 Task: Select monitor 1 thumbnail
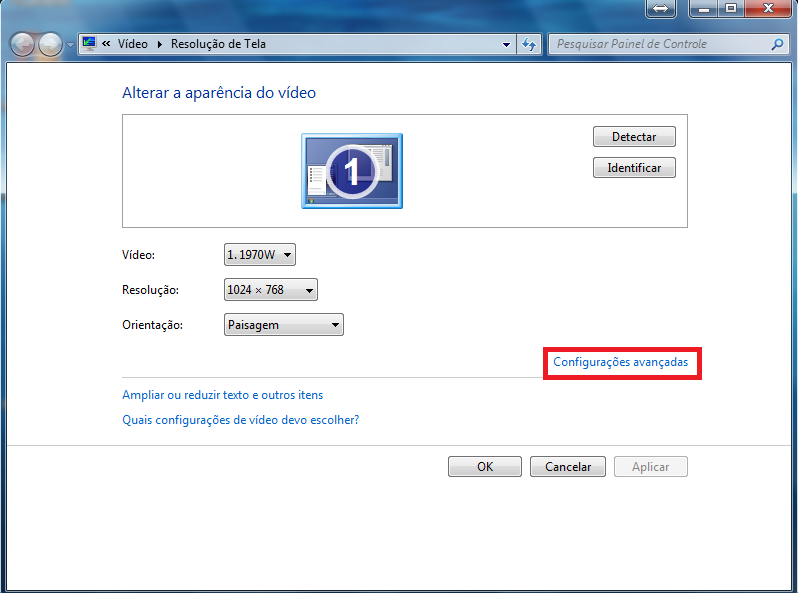pos(352,171)
